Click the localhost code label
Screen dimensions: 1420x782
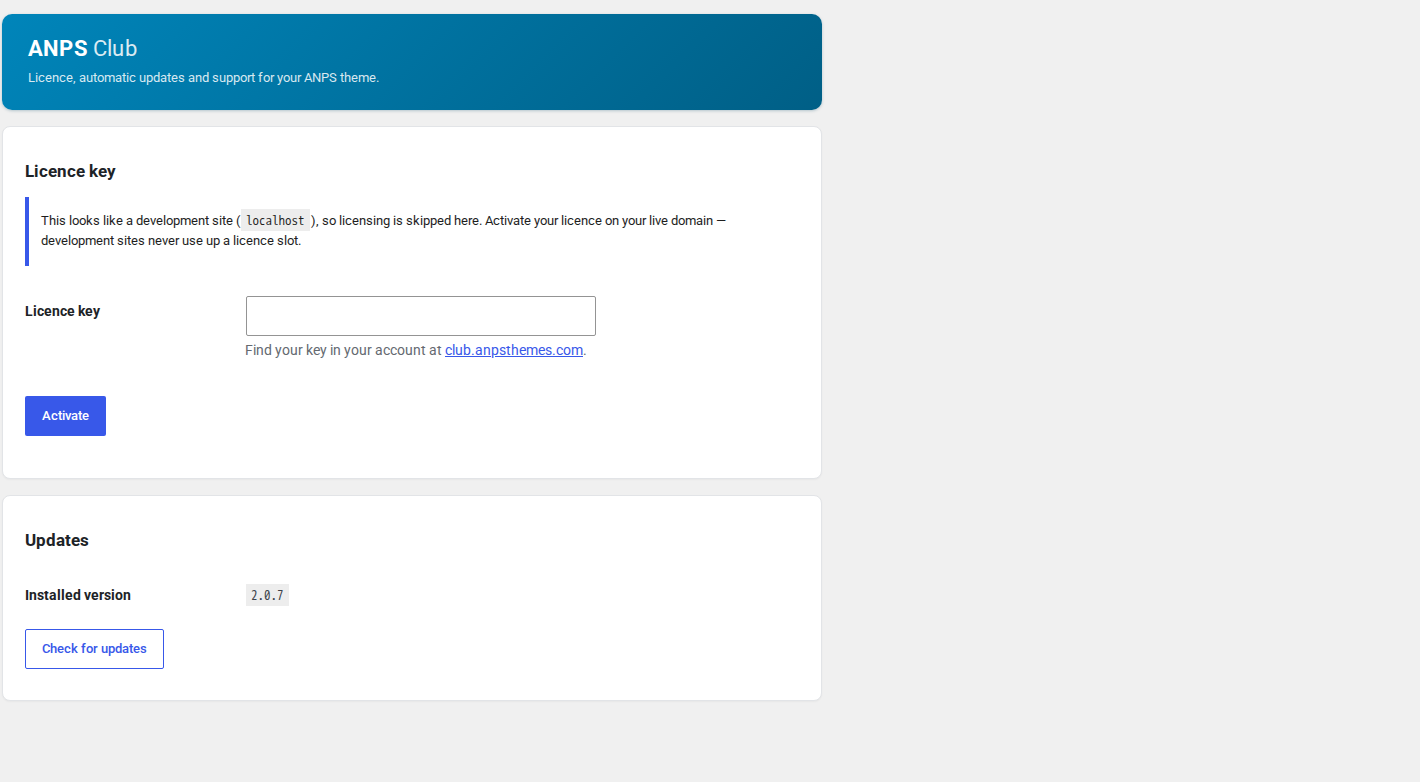click(x=275, y=220)
